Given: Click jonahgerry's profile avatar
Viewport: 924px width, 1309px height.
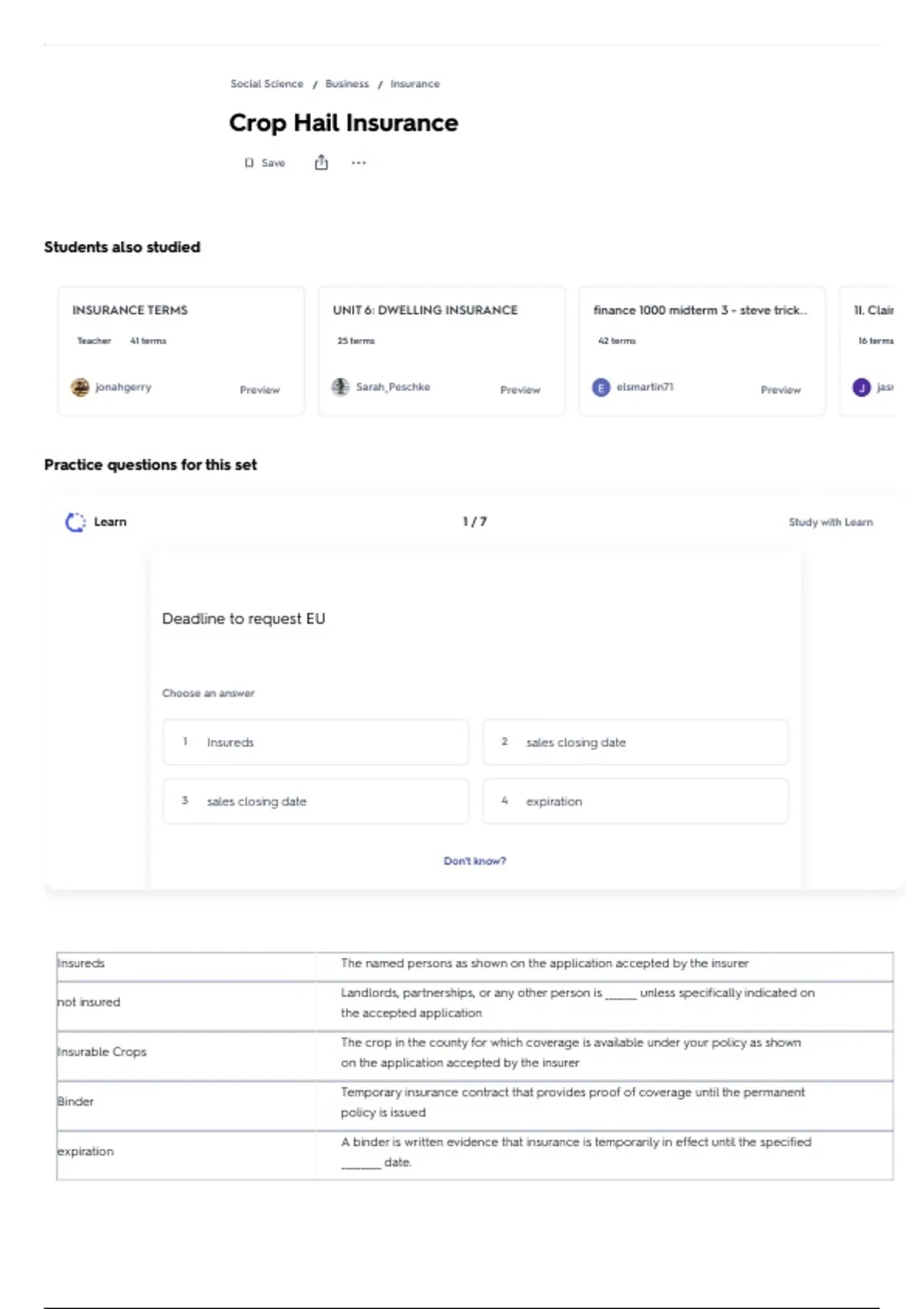Looking at the screenshot, I should point(80,387).
